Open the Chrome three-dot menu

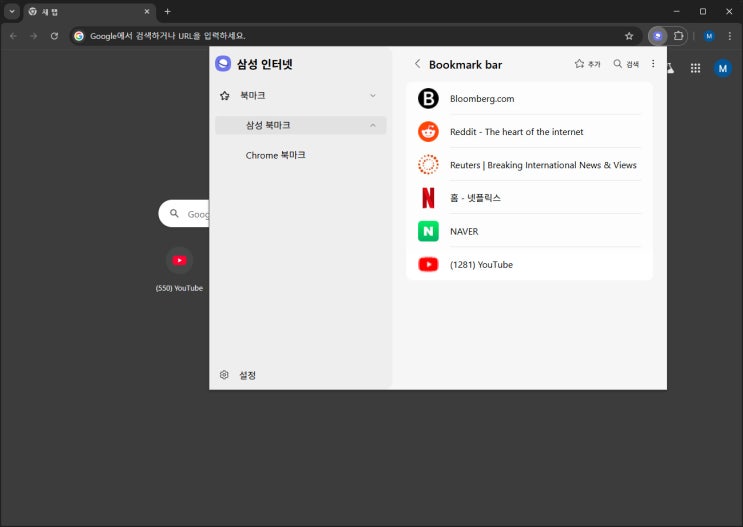pyautogui.click(x=730, y=36)
